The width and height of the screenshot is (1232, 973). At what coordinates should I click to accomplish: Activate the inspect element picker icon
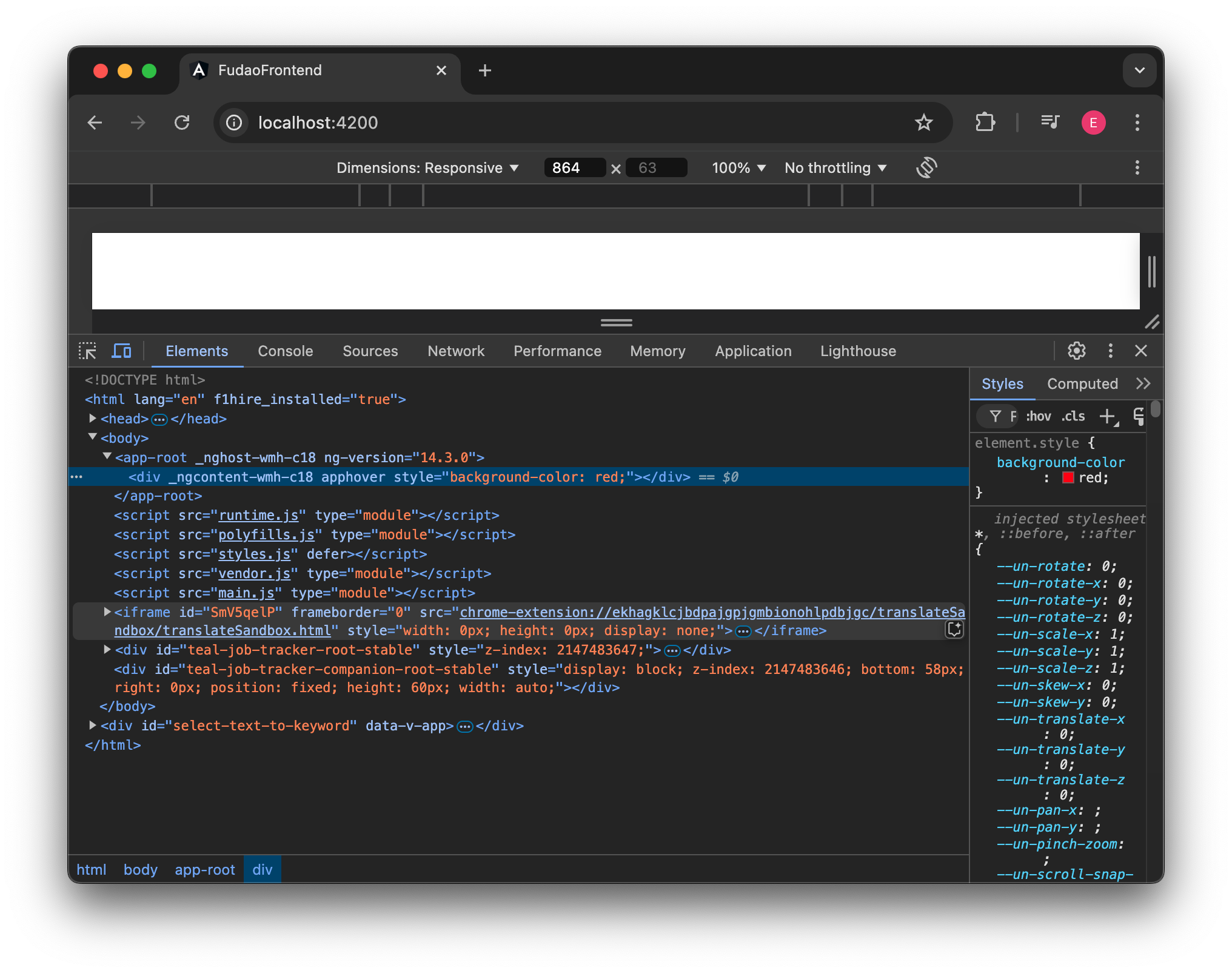(87, 351)
